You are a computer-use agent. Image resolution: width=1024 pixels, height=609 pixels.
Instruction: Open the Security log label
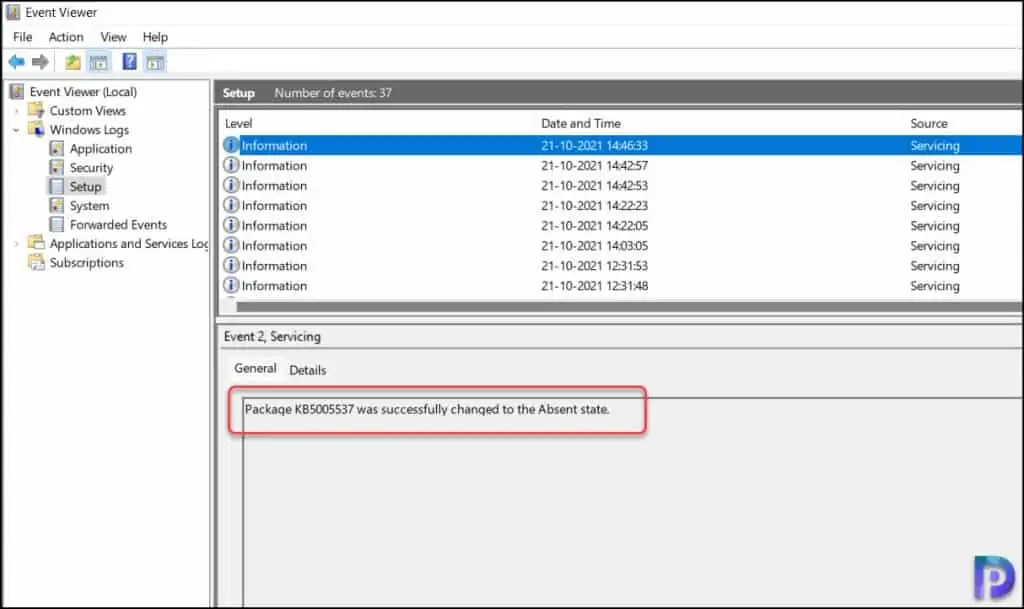point(91,168)
